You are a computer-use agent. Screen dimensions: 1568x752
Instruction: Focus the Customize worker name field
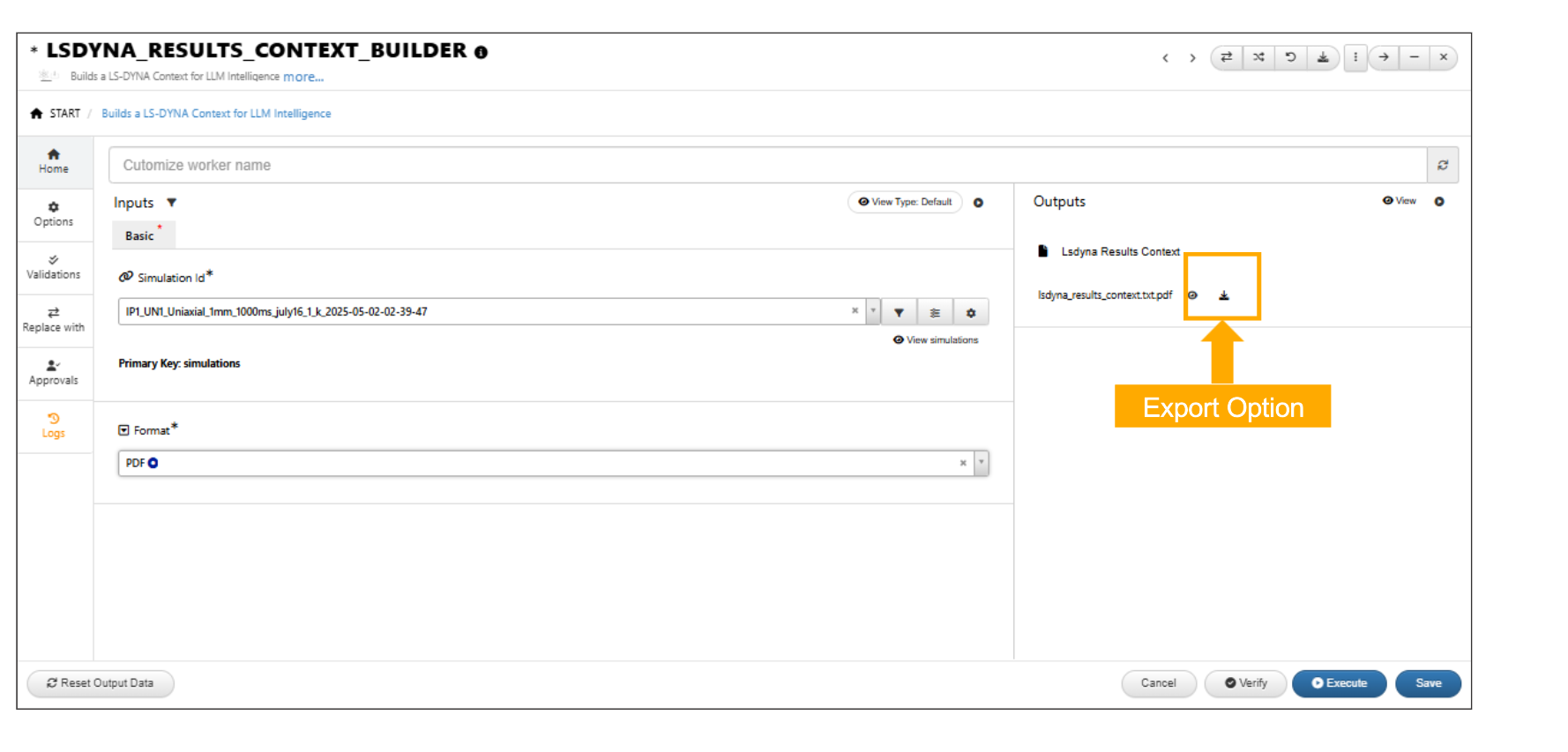(767, 165)
